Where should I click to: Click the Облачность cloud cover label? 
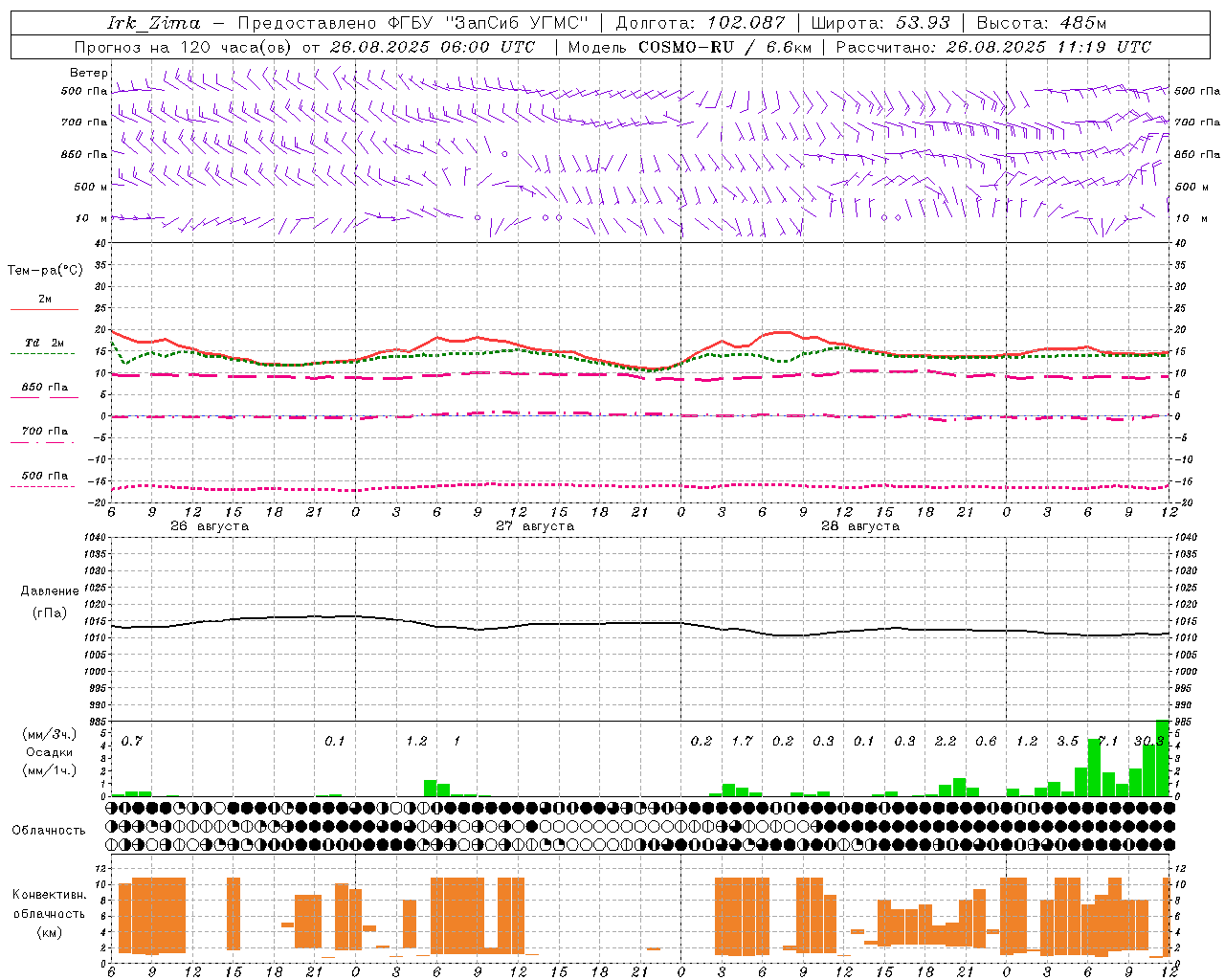[x=49, y=830]
